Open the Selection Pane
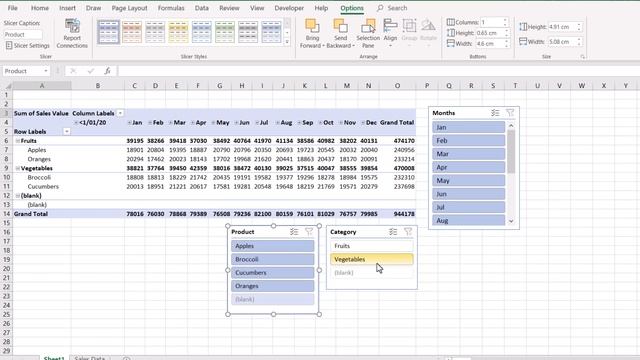 (x=368, y=33)
